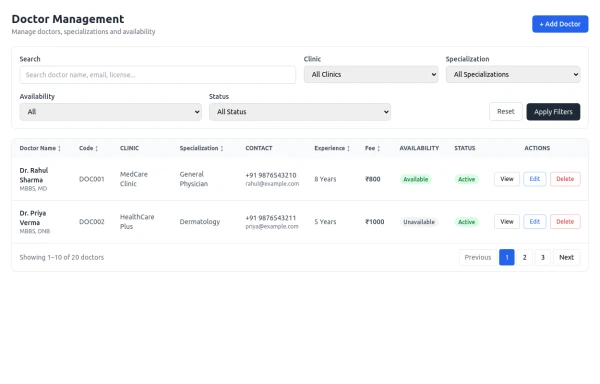The width and height of the screenshot is (600, 384).
Task: Click the Dermatology specialization cell
Action: click(200, 222)
